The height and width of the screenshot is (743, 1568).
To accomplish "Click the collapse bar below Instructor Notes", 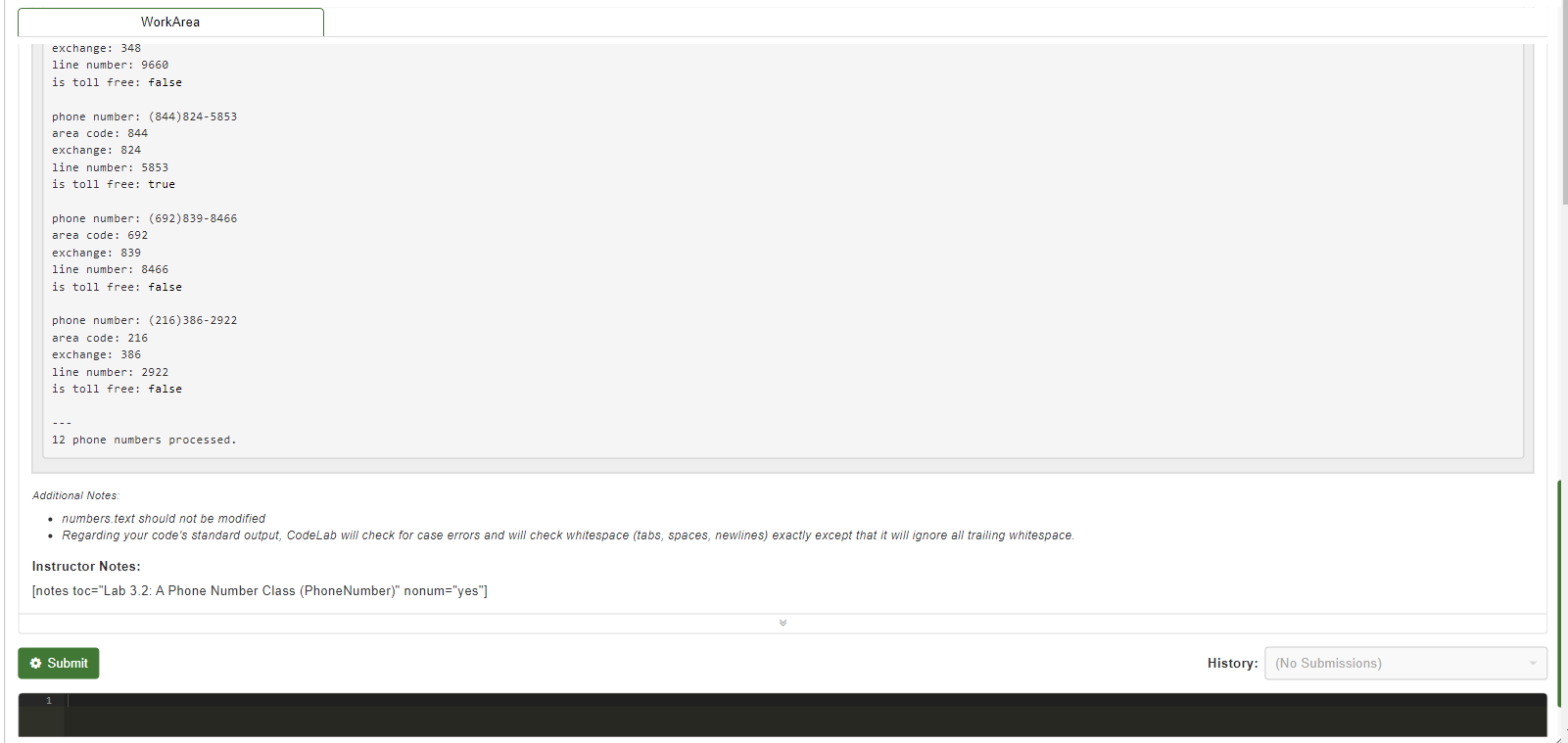I will click(783, 624).
